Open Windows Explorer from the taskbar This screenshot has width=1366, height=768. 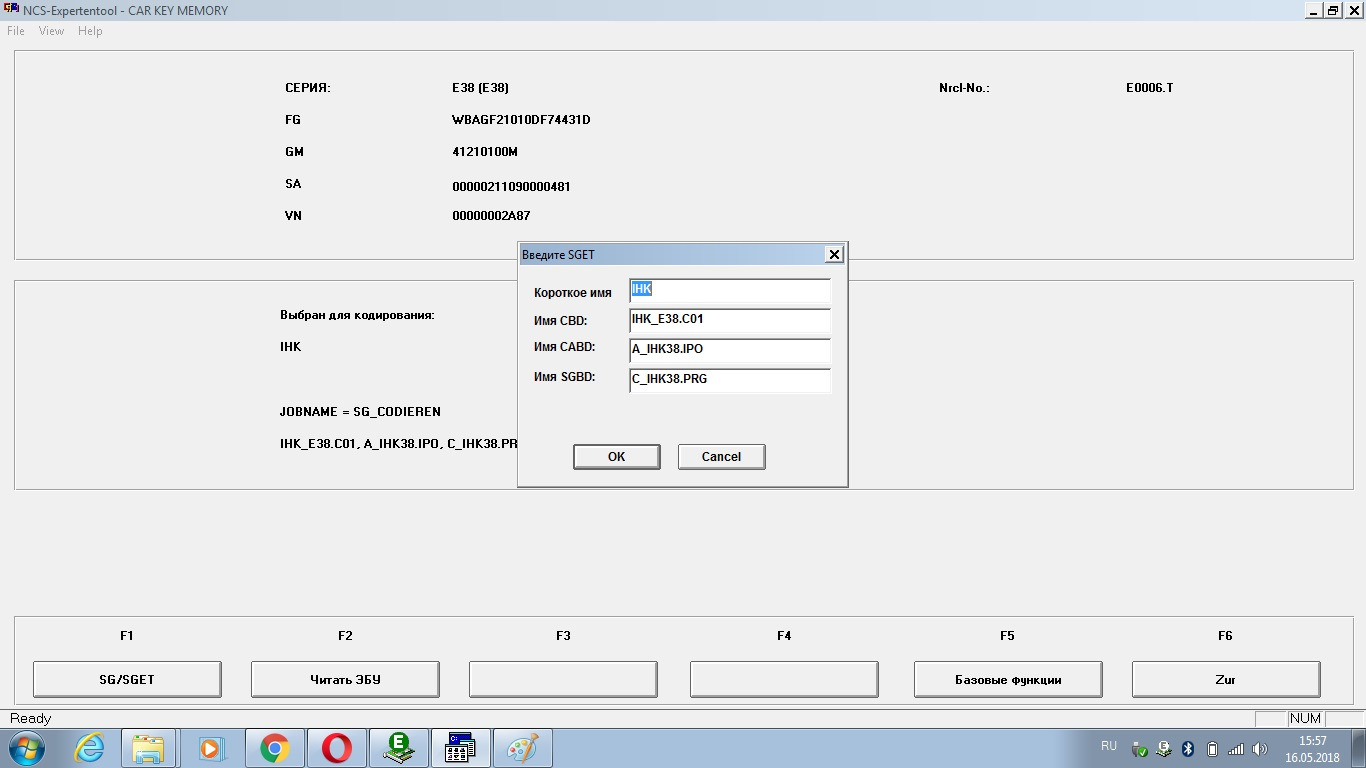[x=148, y=748]
